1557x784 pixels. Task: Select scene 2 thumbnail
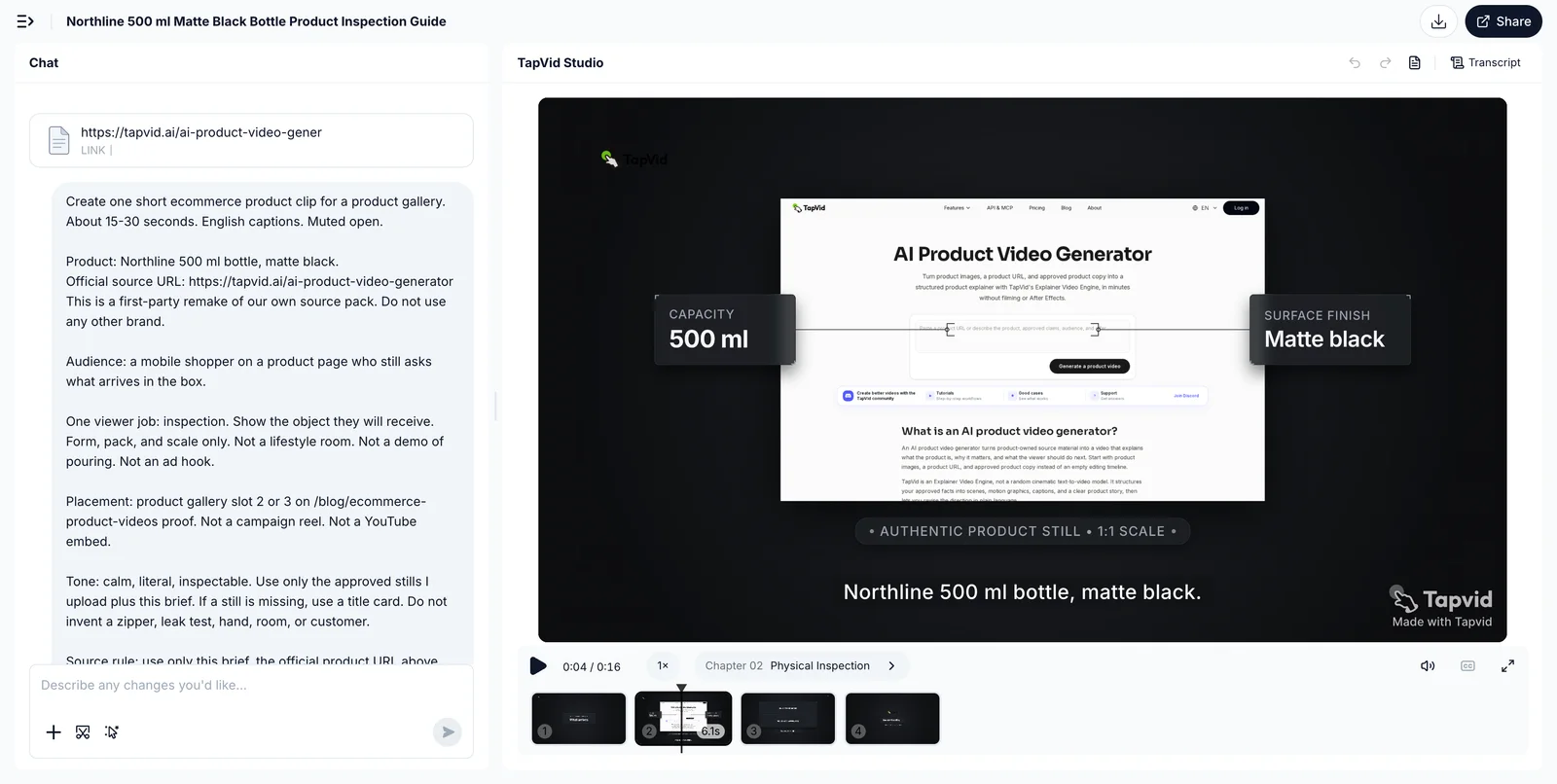683,719
